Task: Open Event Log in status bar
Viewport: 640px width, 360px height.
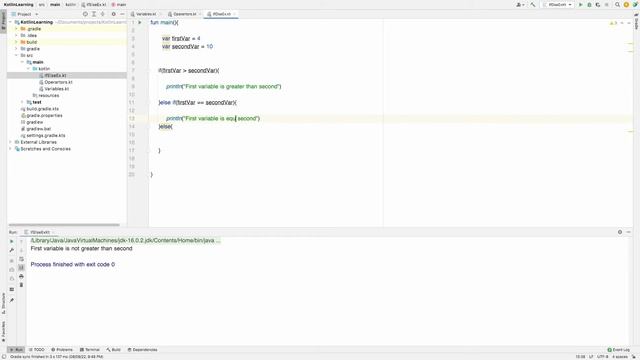Action: tap(618, 350)
